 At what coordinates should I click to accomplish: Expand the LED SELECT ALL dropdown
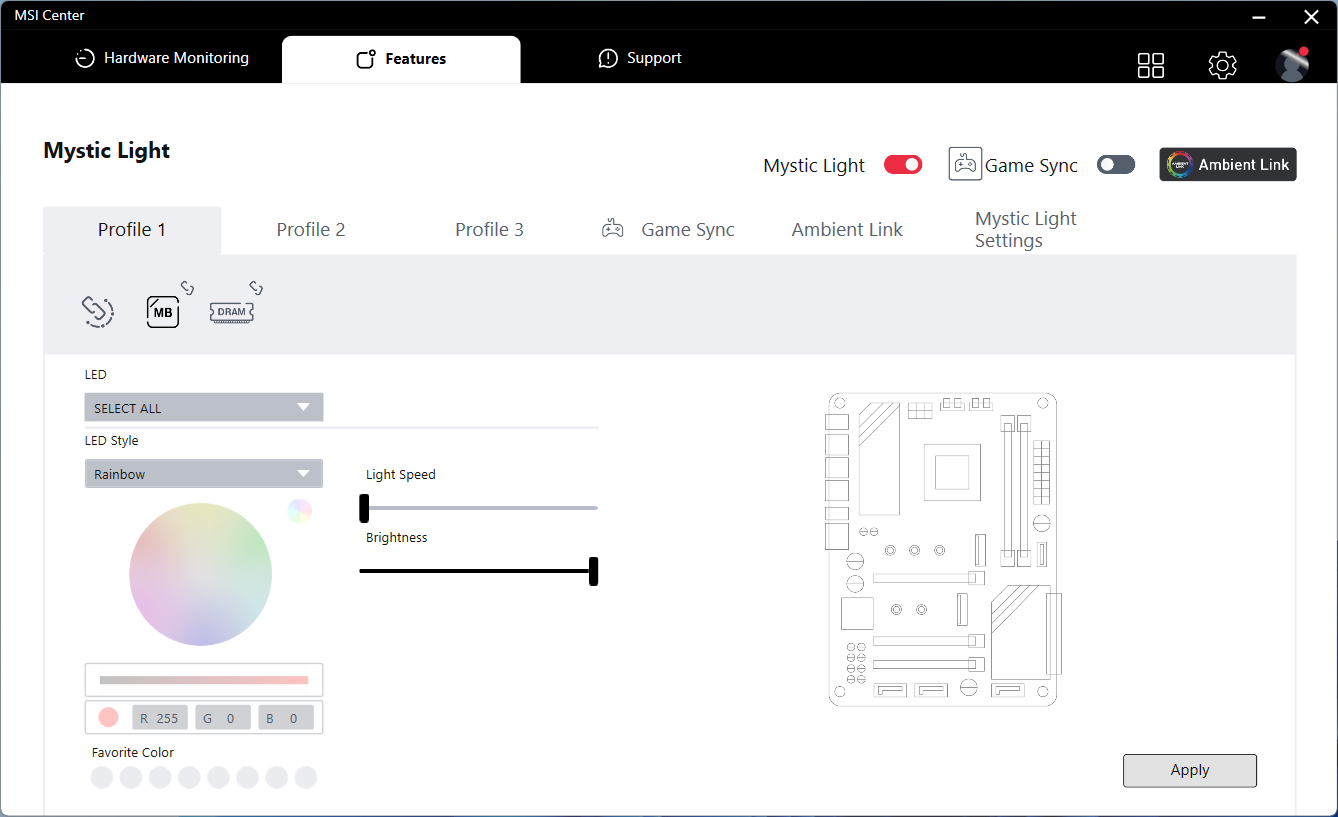click(204, 407)
